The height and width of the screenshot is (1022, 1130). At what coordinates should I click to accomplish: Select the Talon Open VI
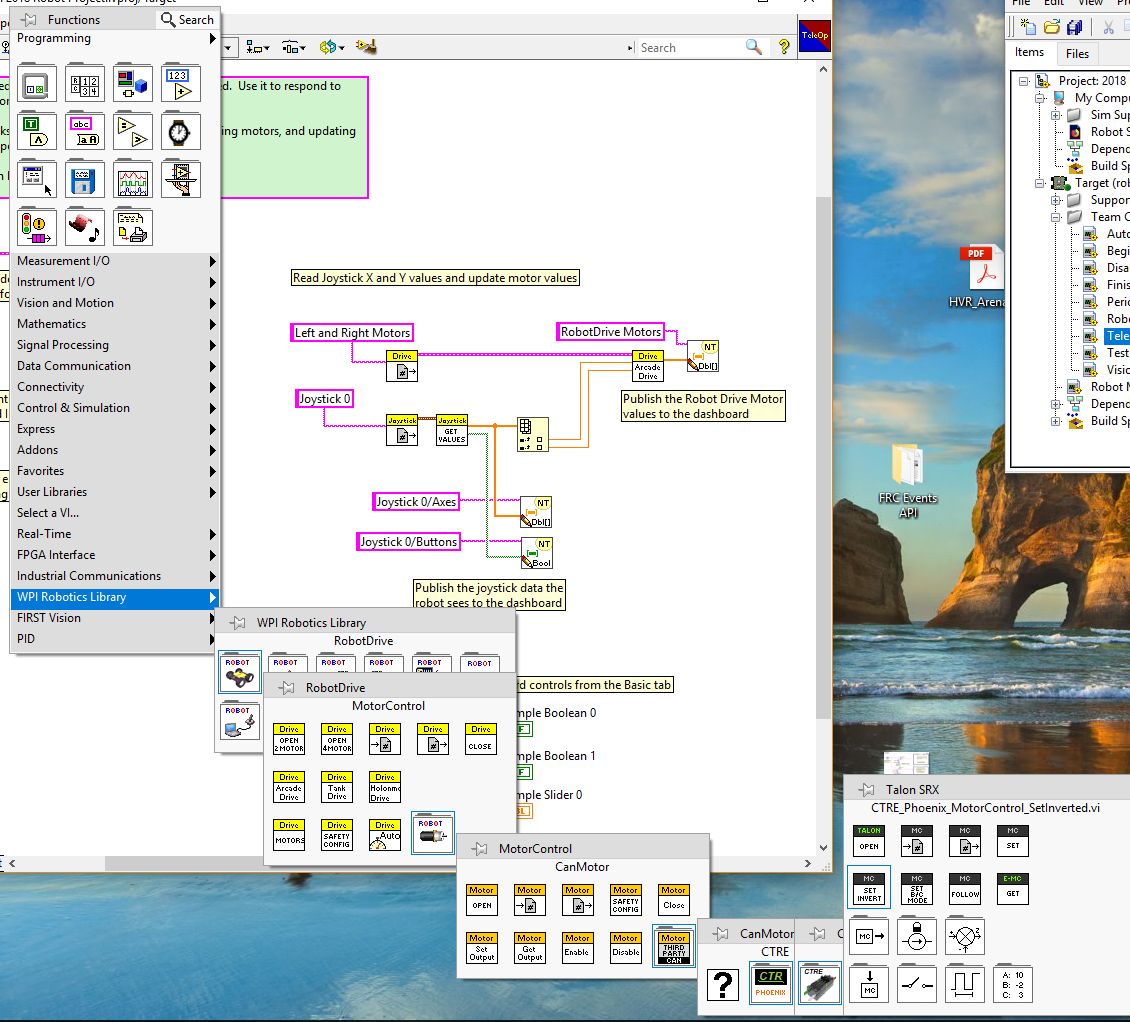click(x=869, y=840)
